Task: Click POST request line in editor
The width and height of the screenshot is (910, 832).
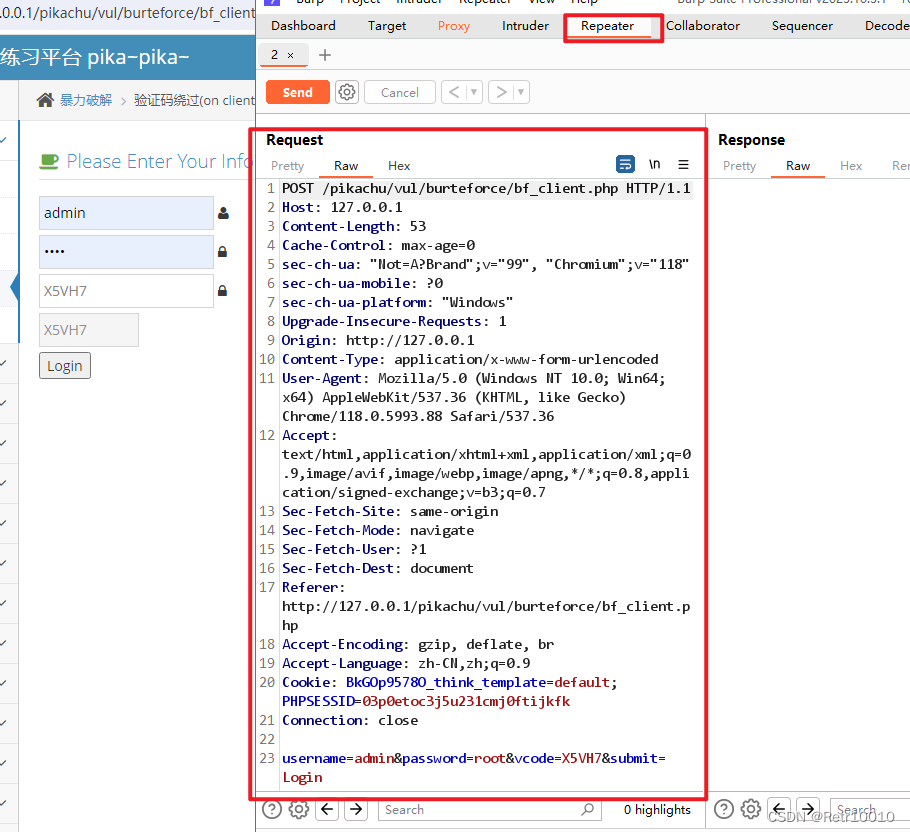Action: (486, 189)
